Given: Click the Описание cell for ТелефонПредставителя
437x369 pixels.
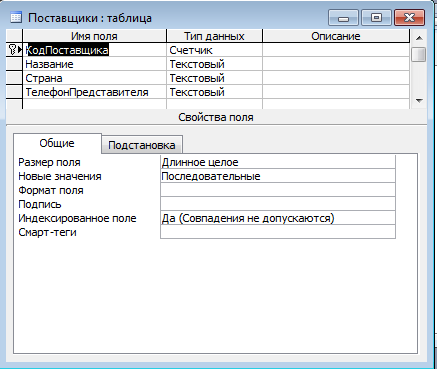Looking at the screenshot, I should [336, 92].
